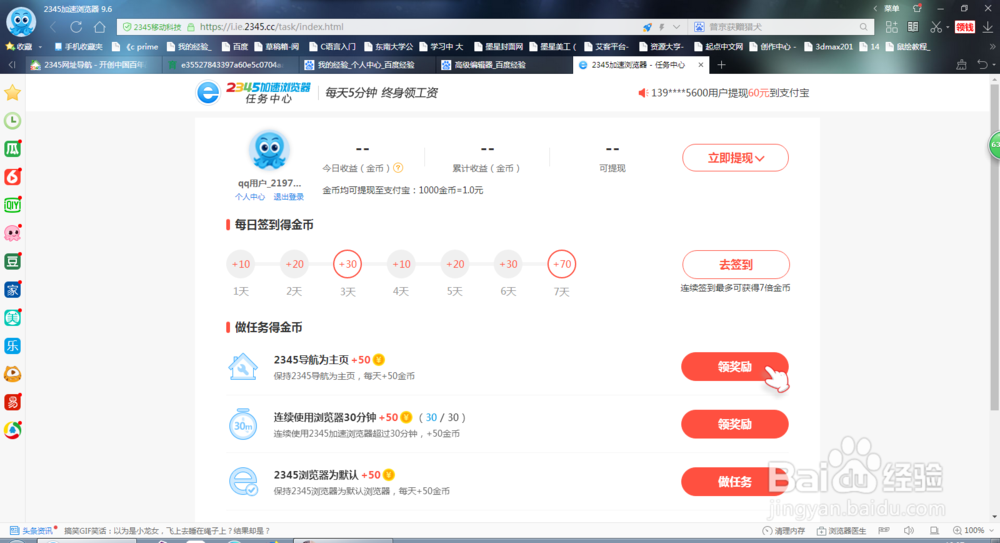
Task: Click the vertical page scrollbar
Action: click(994, 246)
